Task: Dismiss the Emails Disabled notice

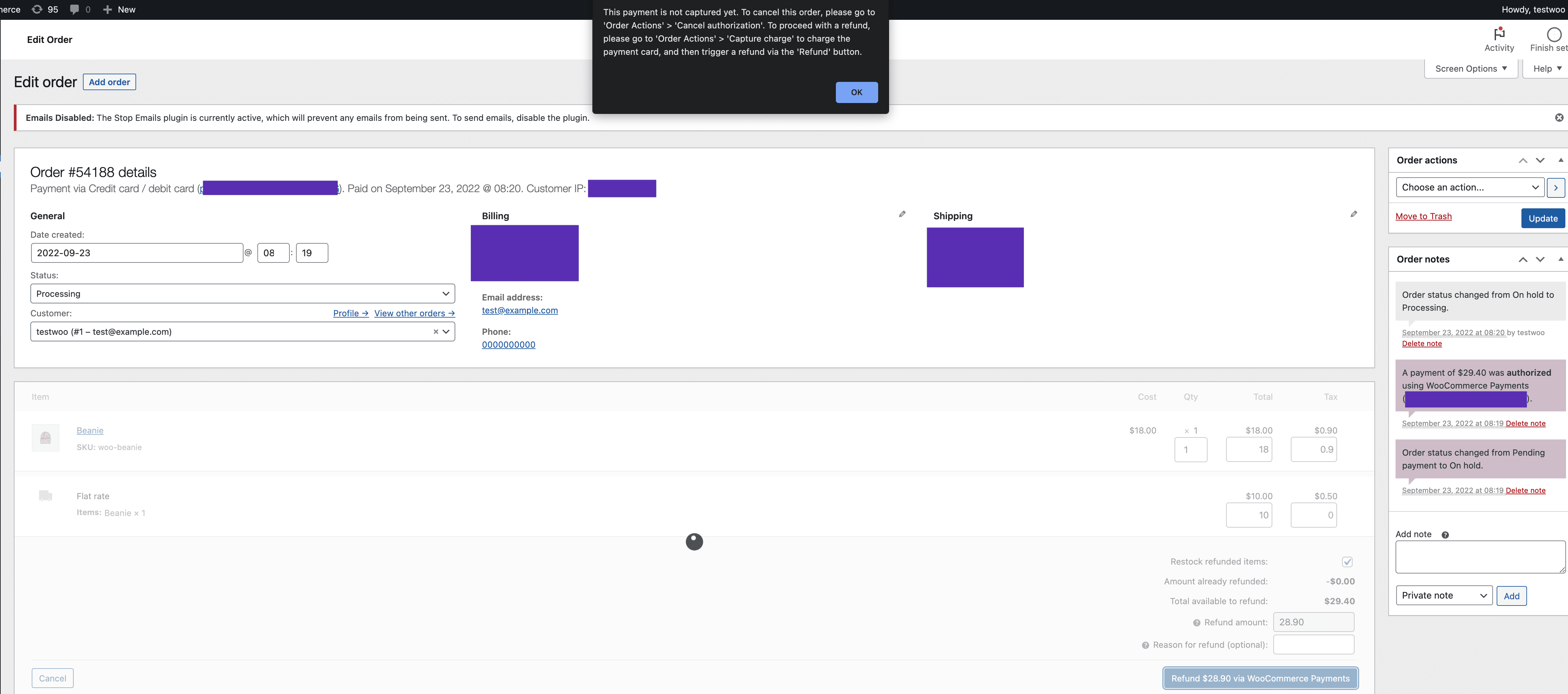Action: click(x=1559, y=118)
